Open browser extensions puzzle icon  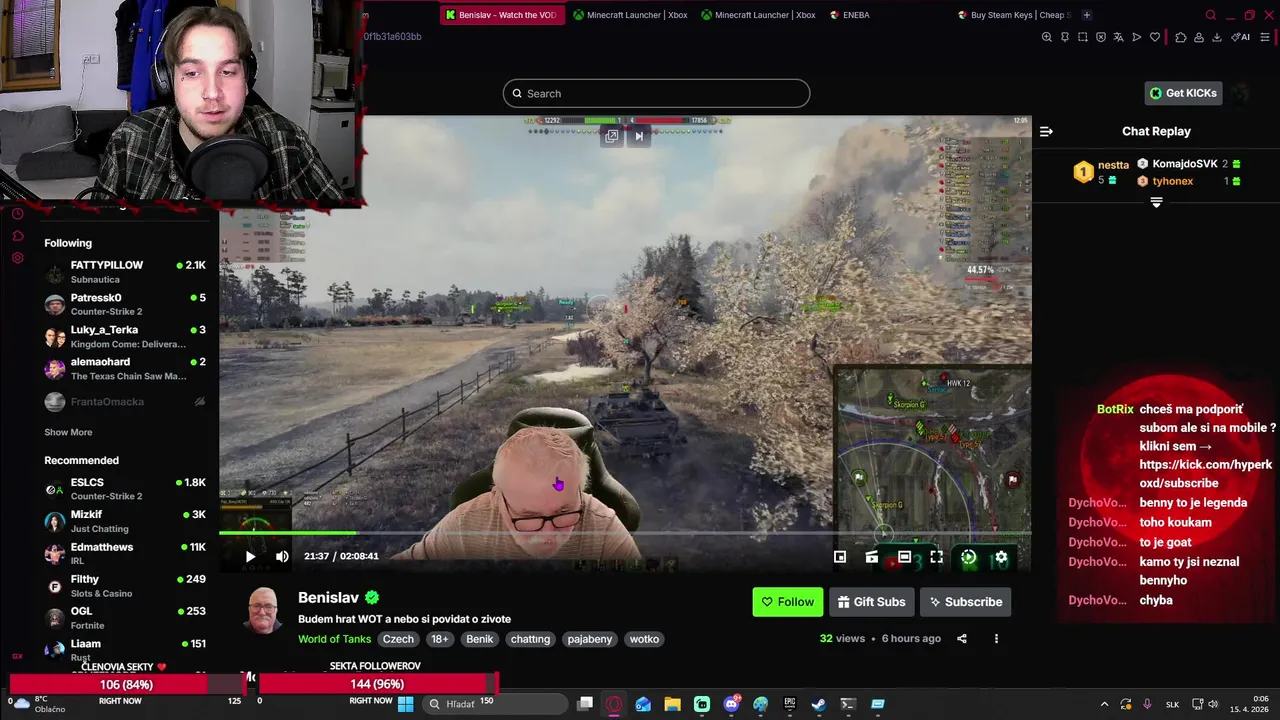coord(1181,37)
